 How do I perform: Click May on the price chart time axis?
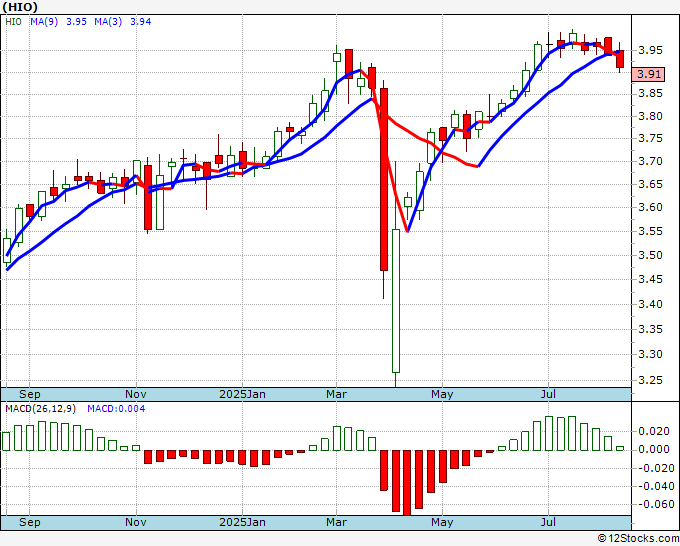[x=442, y=394]
